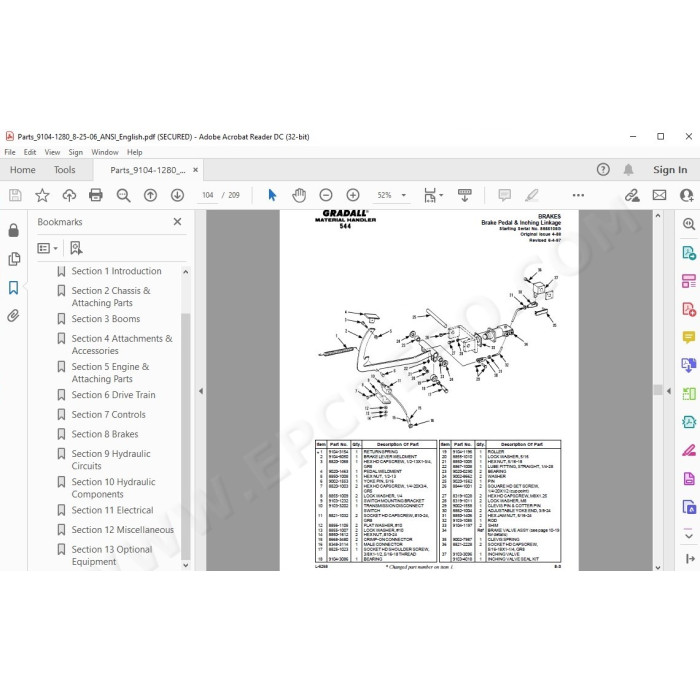
Task: Open Section 9 Hydraulic Circuits bookmark
Action: coord(111,459)
